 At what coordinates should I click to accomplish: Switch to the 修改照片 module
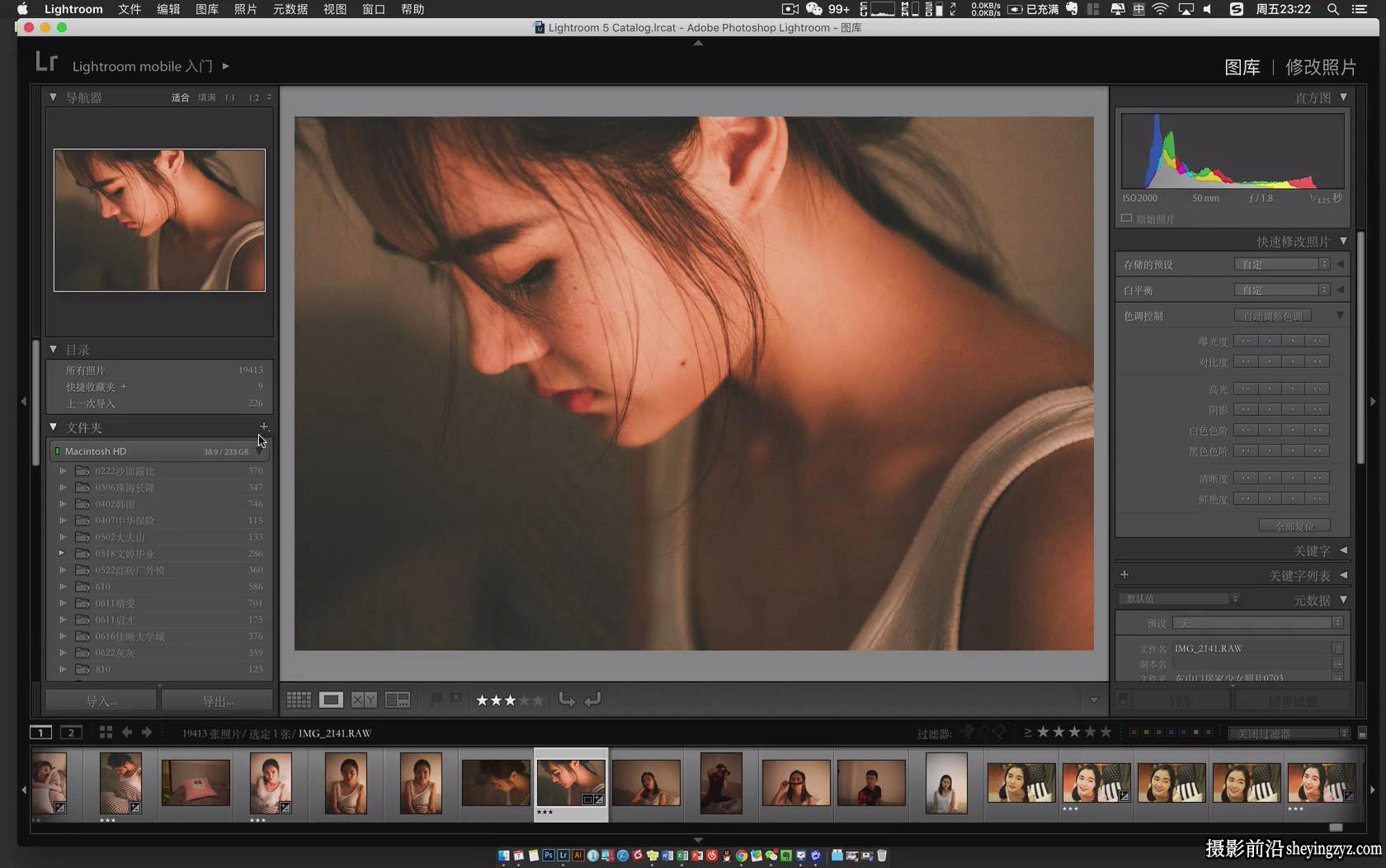pos(1321,67)
